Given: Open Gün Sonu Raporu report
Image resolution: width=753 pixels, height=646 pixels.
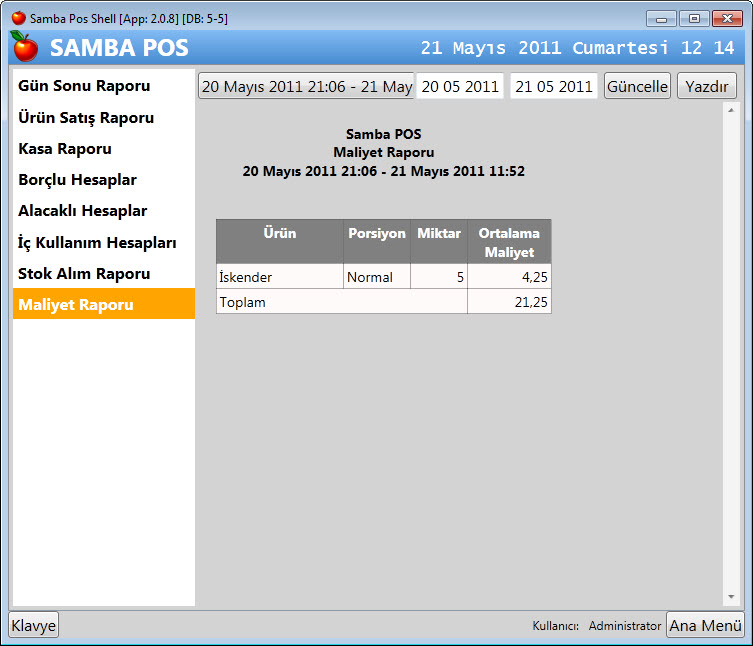Looking at the screenshot, I should coord(84,86).
